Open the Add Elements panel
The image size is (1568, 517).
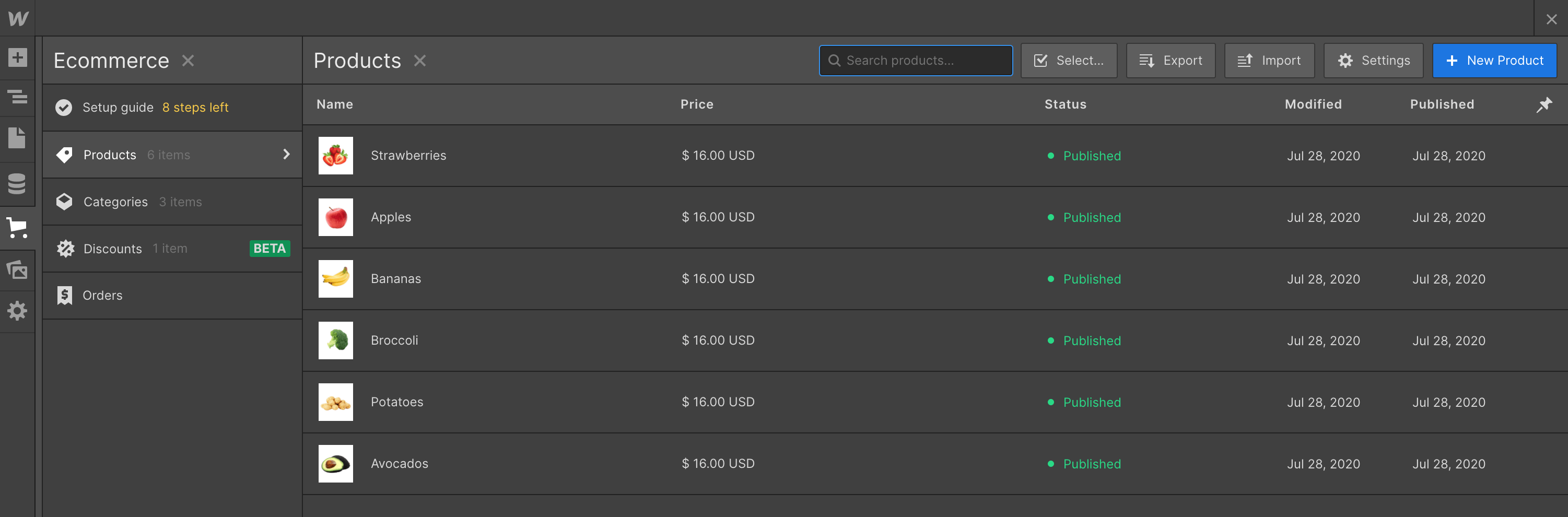(17, 57)
